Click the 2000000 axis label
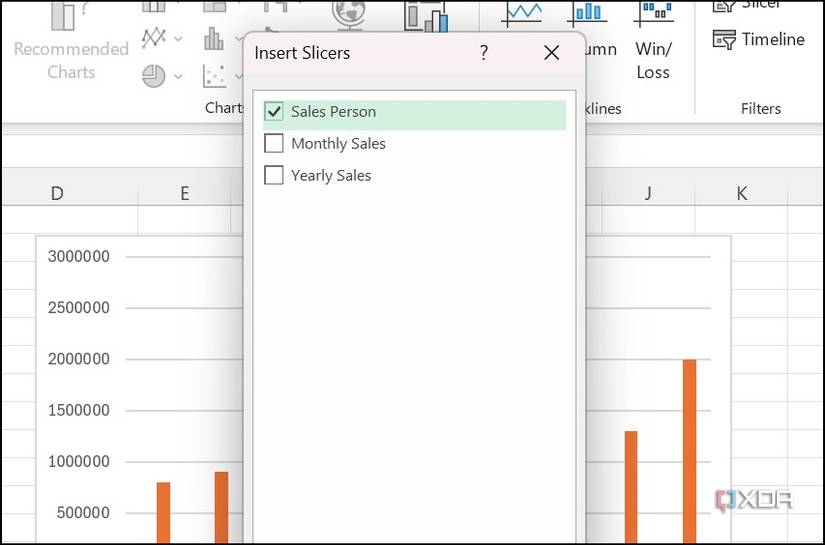This screenshot has width=825, height=545. (79, 359)
